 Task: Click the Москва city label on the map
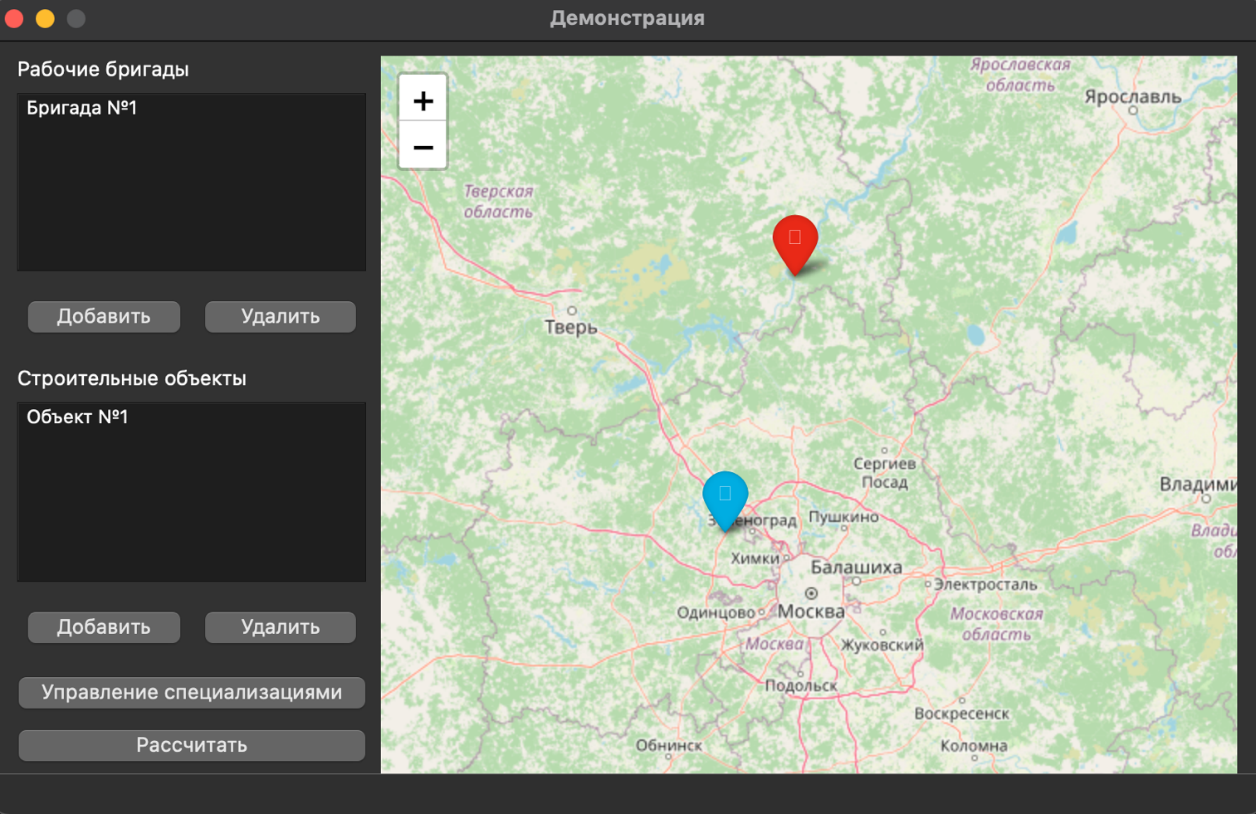click(x=811, y=611)
